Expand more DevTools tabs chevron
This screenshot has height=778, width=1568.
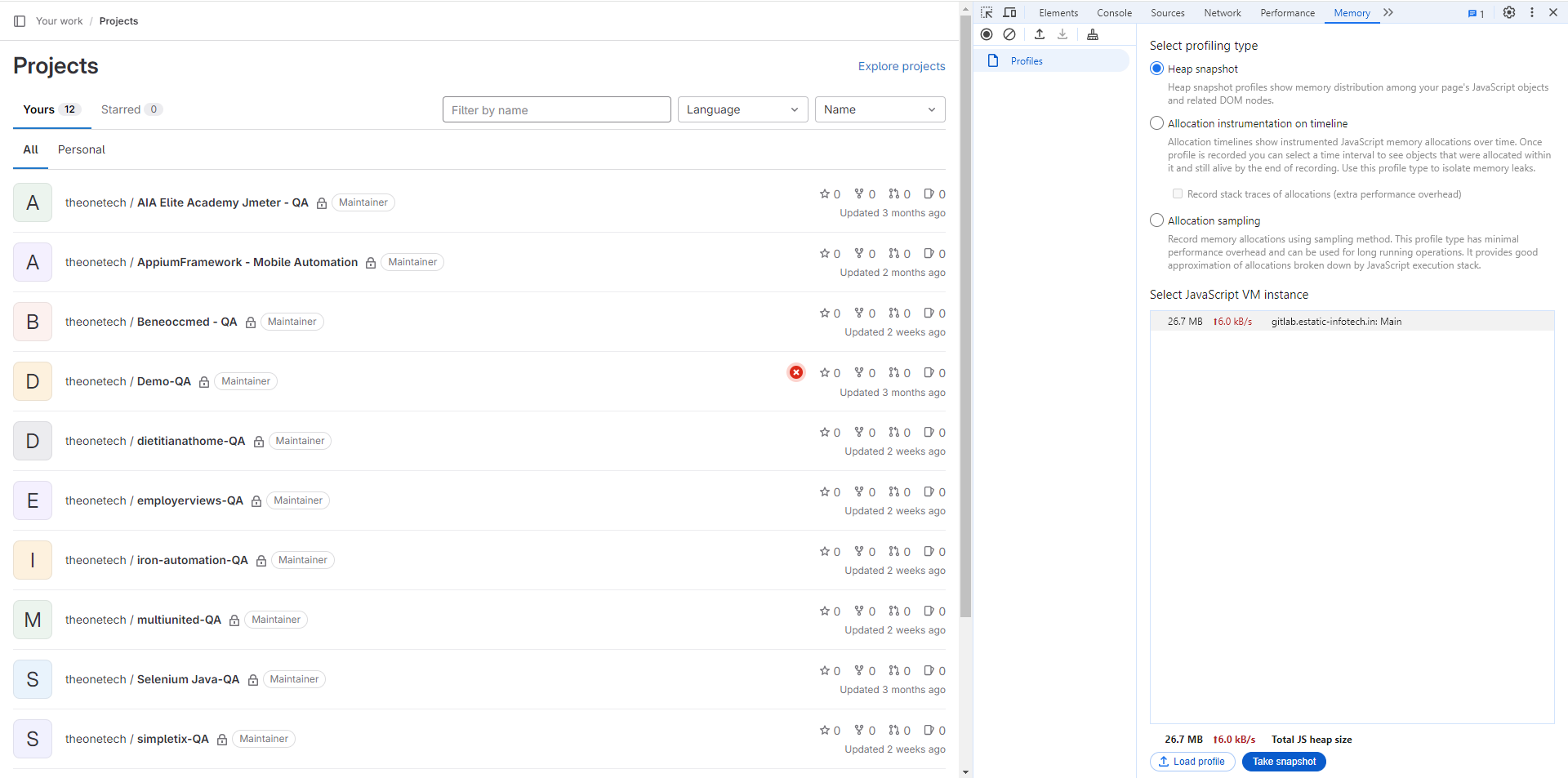pos(1388,12)
